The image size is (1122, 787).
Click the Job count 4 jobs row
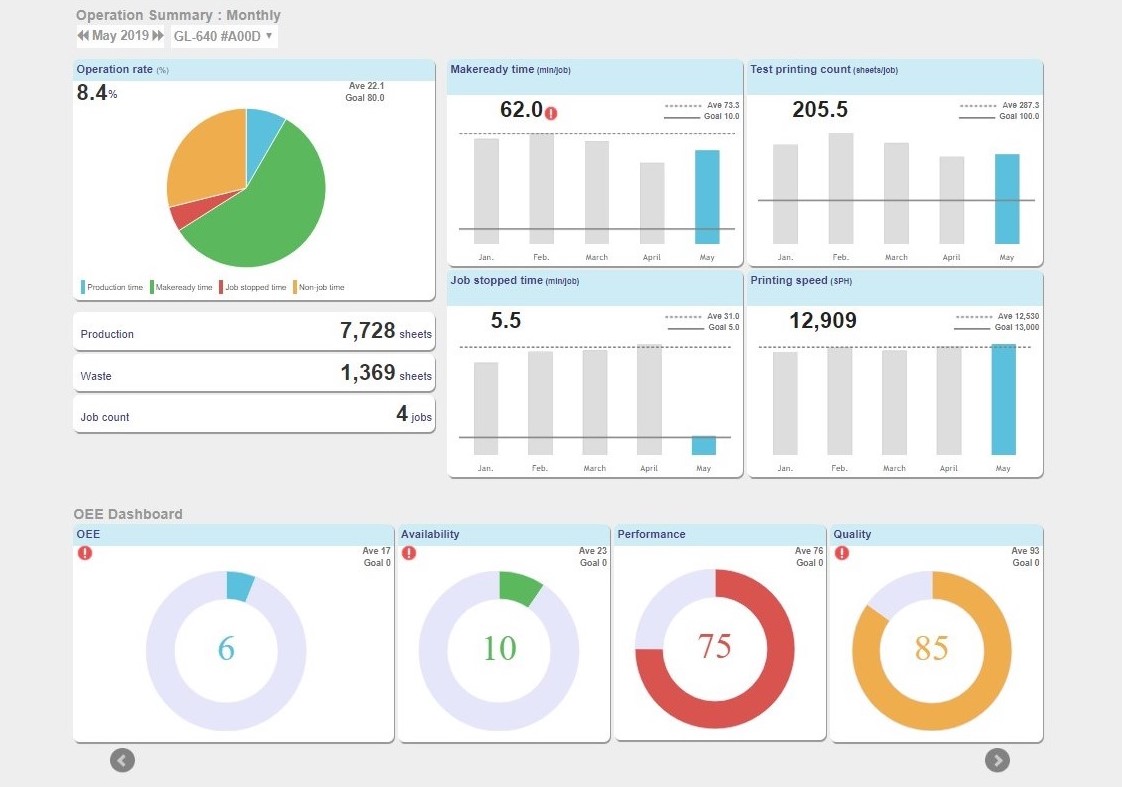point(254,414)
